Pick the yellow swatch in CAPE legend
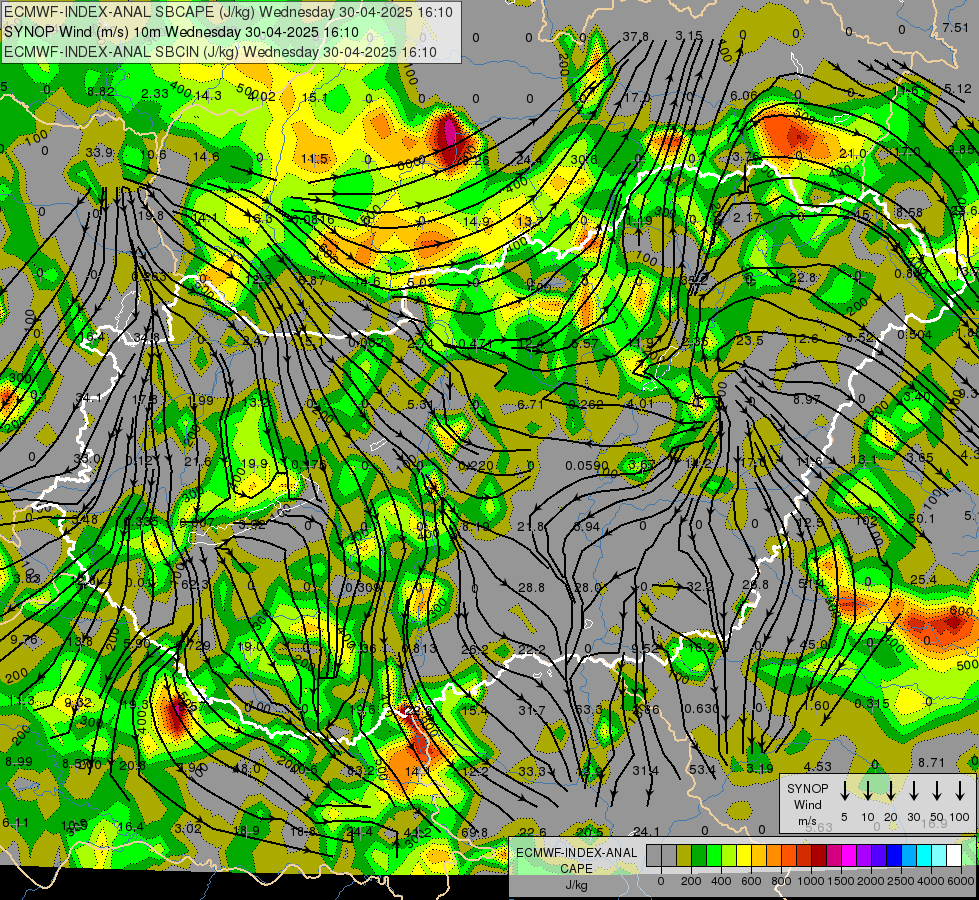This screenshot has height=900, width=979. coord(744,855)
